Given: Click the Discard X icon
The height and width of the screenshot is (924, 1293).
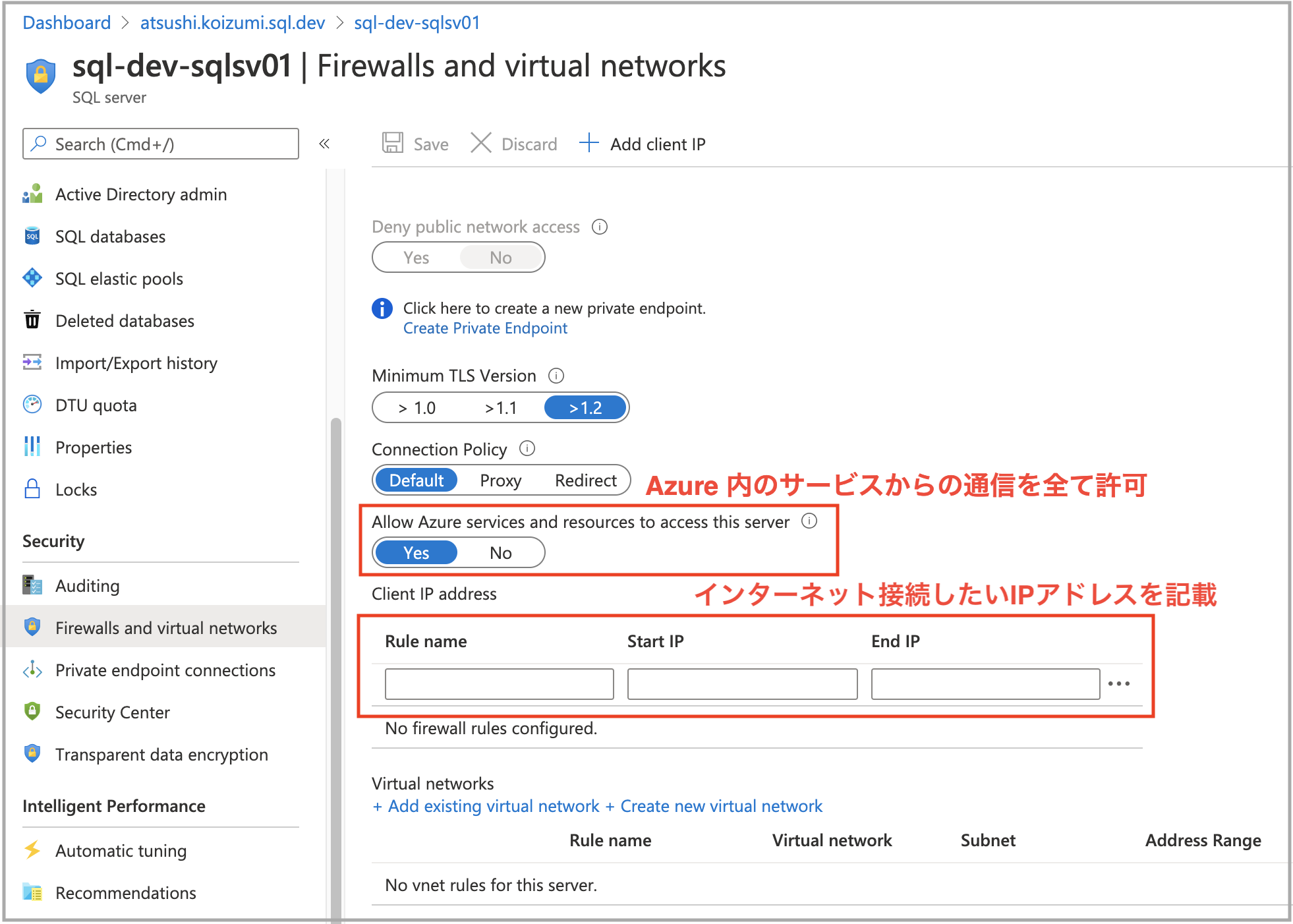Looking at the screenshot, I should [481, 144].
